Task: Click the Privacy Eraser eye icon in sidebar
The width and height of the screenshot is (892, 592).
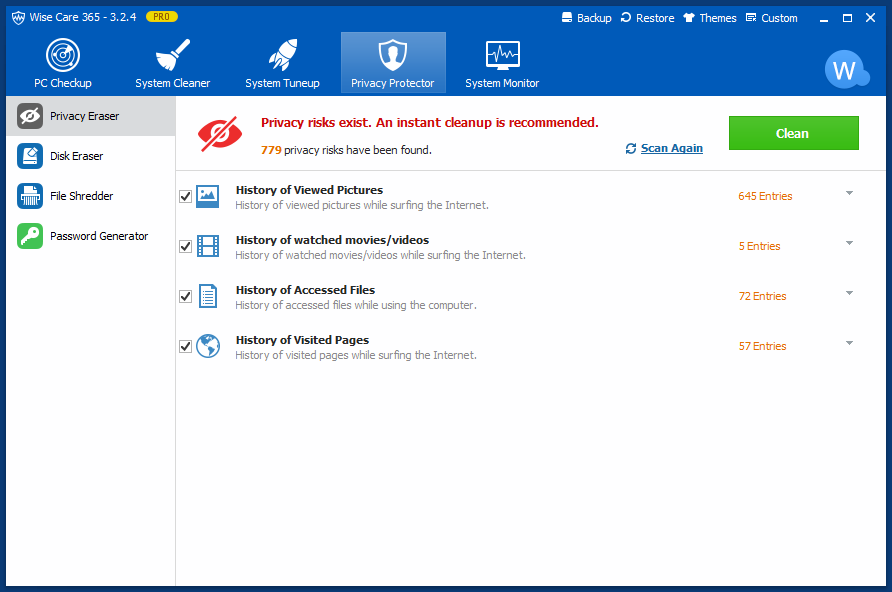Action: pos(30,116)
